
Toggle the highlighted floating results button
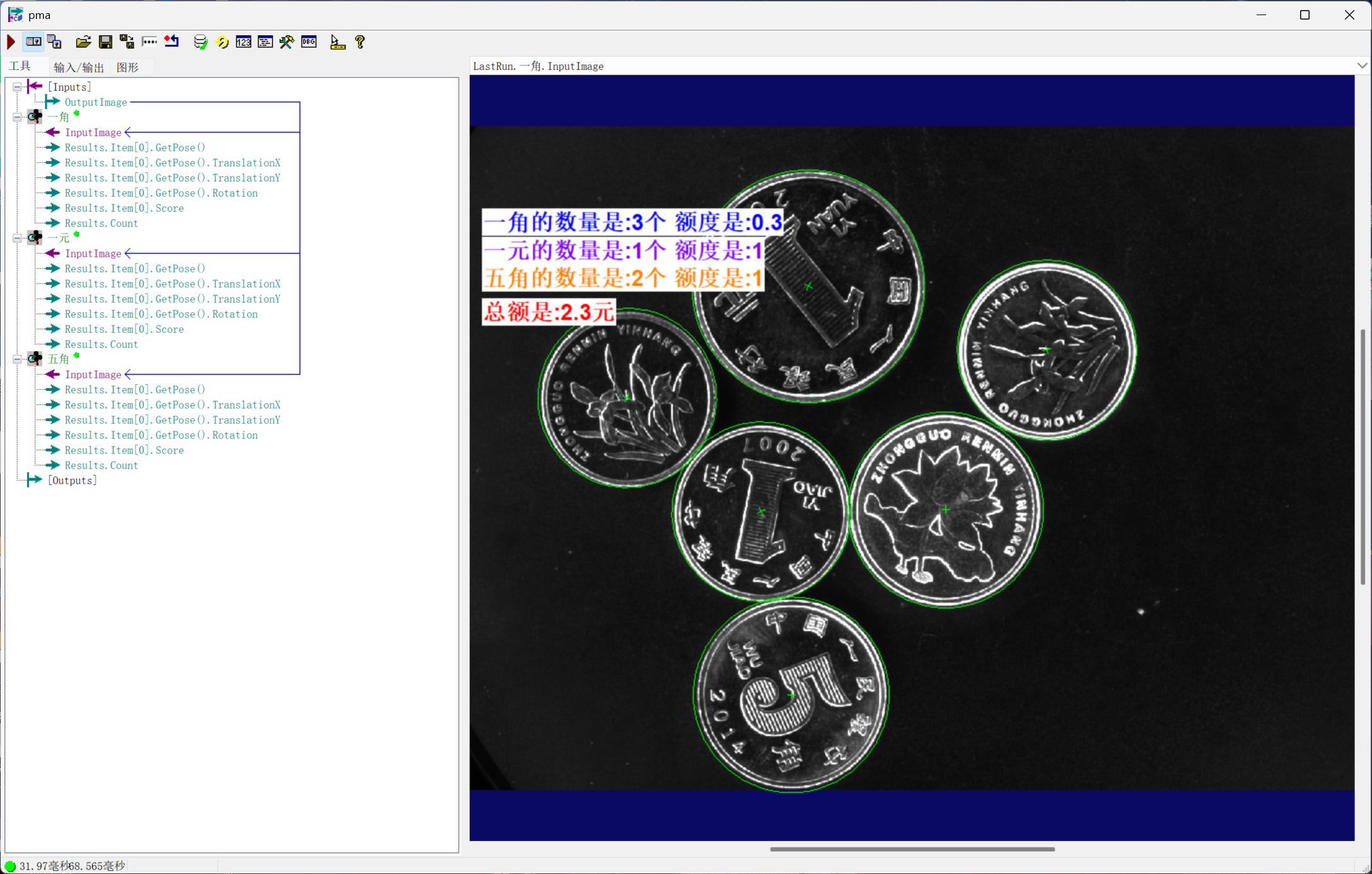coord(33,42)
